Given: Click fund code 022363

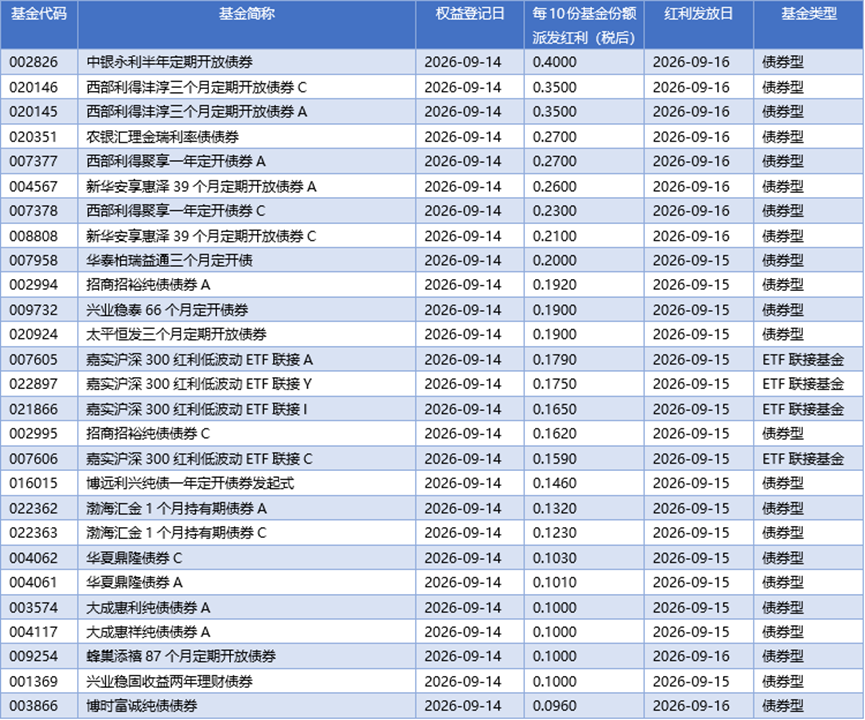Looking at the screenshot, I should click(33, 533).
